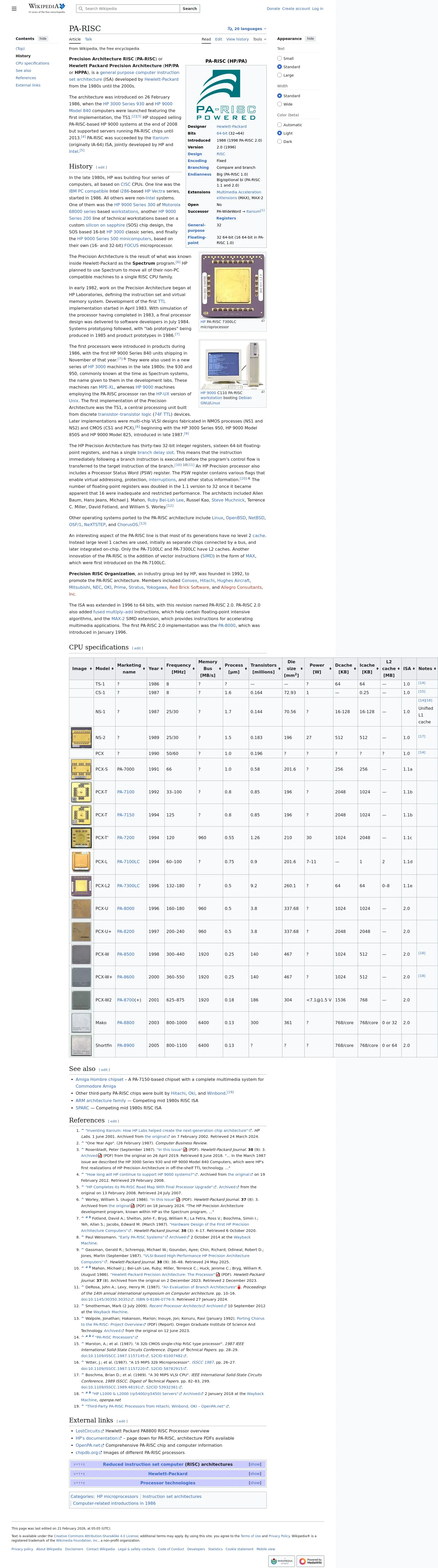Screen dimensions: 438x1568
Task: Choose Automatic color mode
Action: coord(280,125)
